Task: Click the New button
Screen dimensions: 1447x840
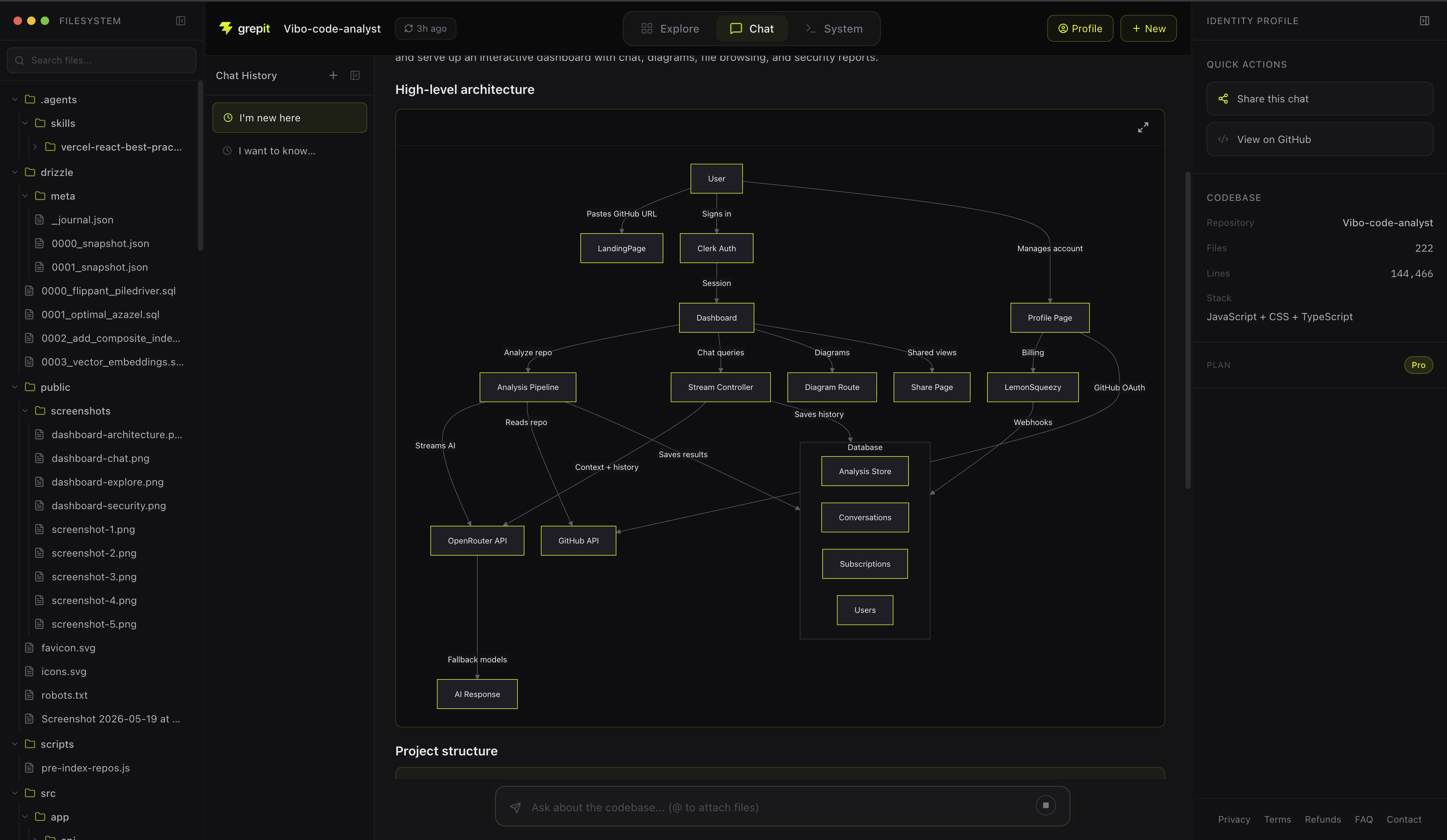Action: click(x=1148, y=28)
